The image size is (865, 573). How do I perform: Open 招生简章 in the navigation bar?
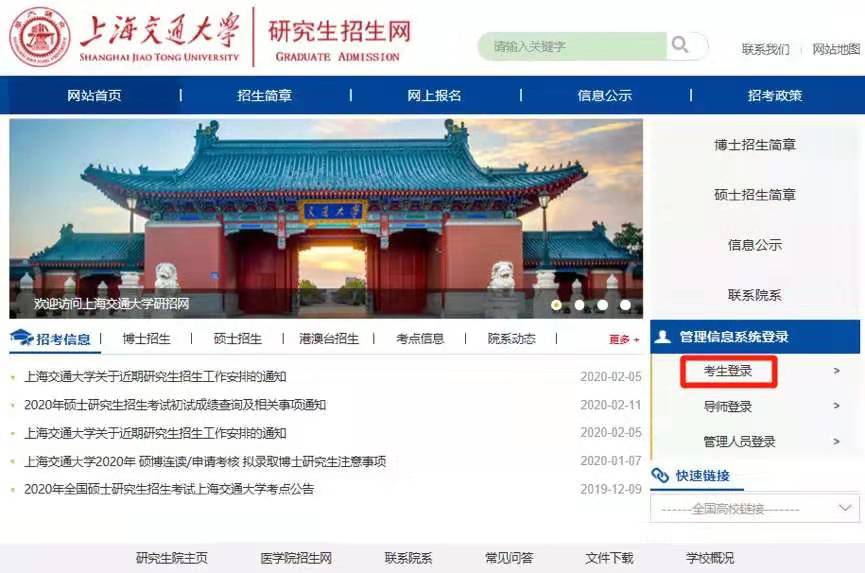[x=265, y=96]
